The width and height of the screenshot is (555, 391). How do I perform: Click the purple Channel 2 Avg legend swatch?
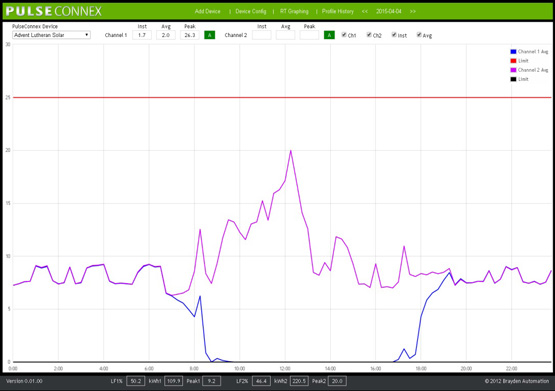click(513, 70)
